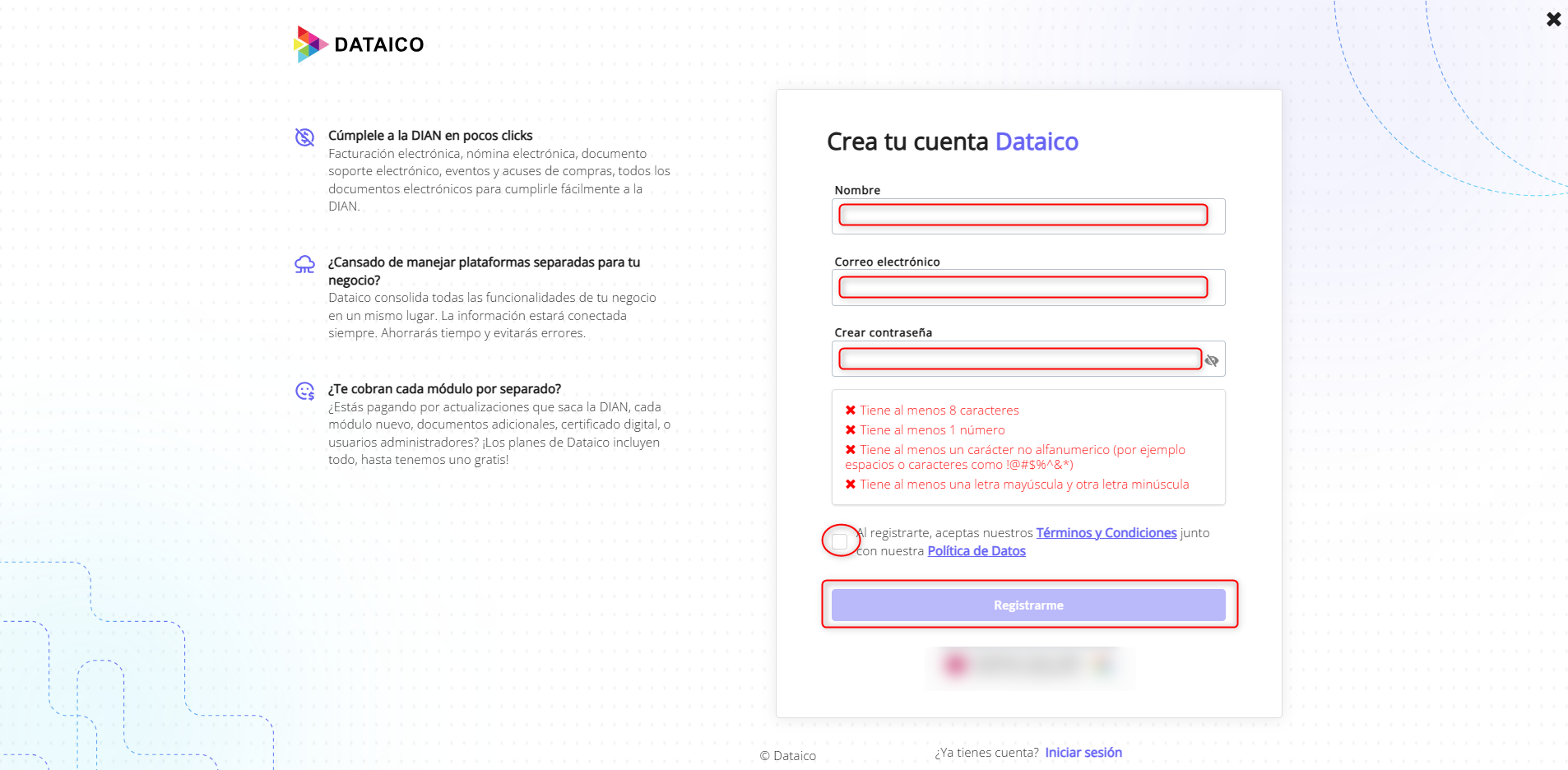Click the cloud icon next to 'plataformas separadas' heading
Image resolution: width=1568 pixels, height=770 pixels.
pos(304,263)
